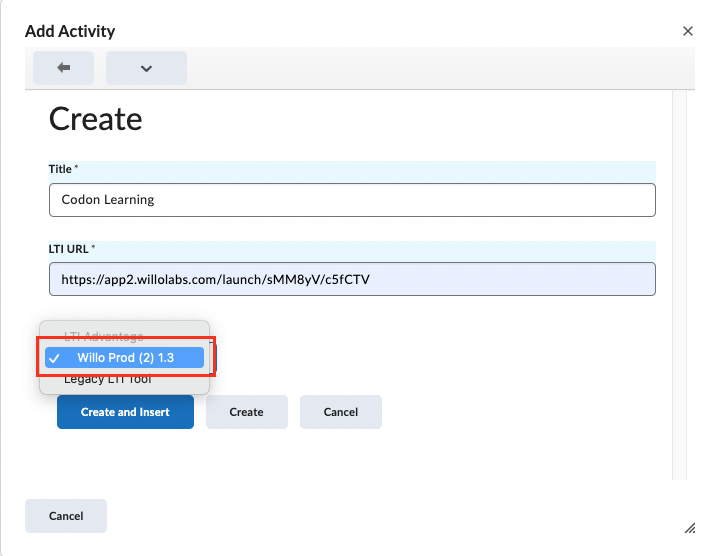
Task: Click Create and Insert button
Action: 125,412
